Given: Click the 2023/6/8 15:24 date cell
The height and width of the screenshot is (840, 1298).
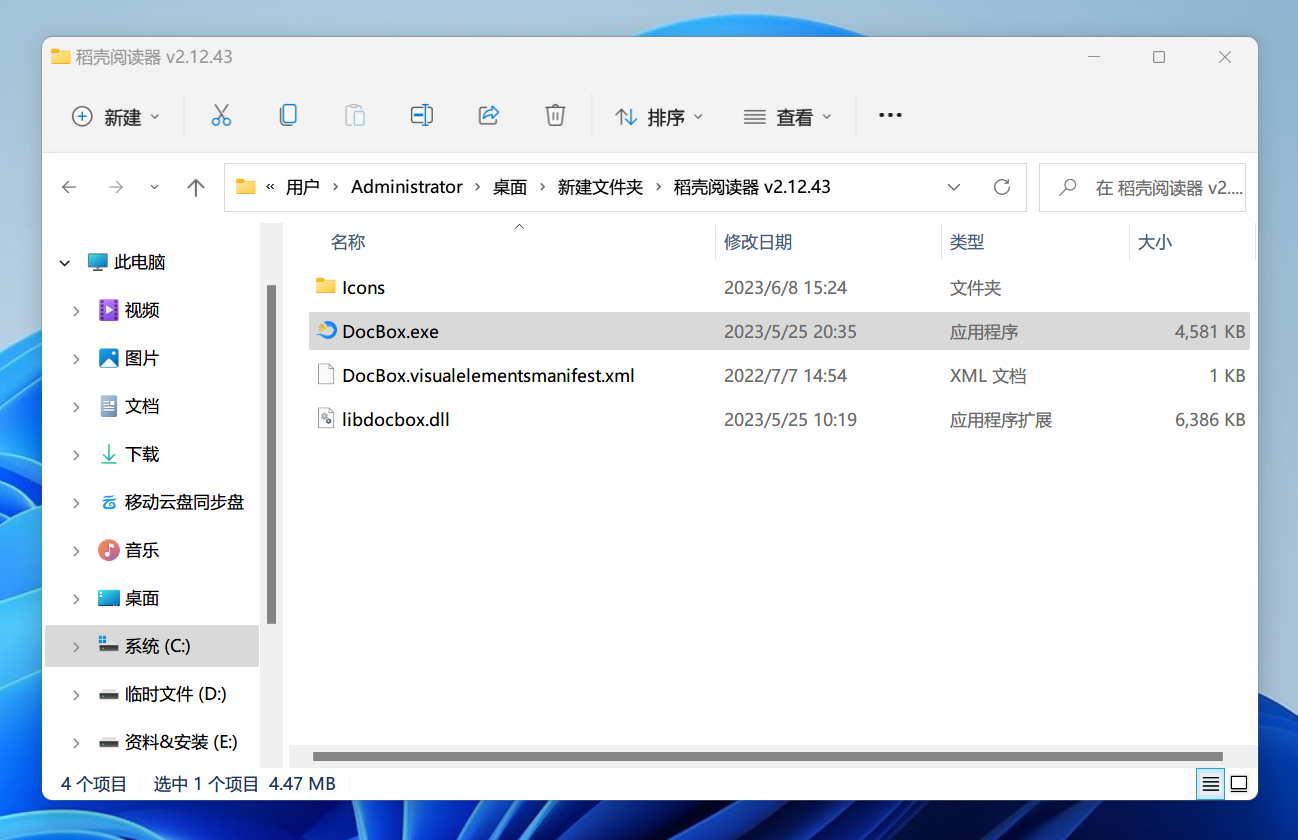Looking at the screenshot, I should pyautogui.click(x=785, y=287).
